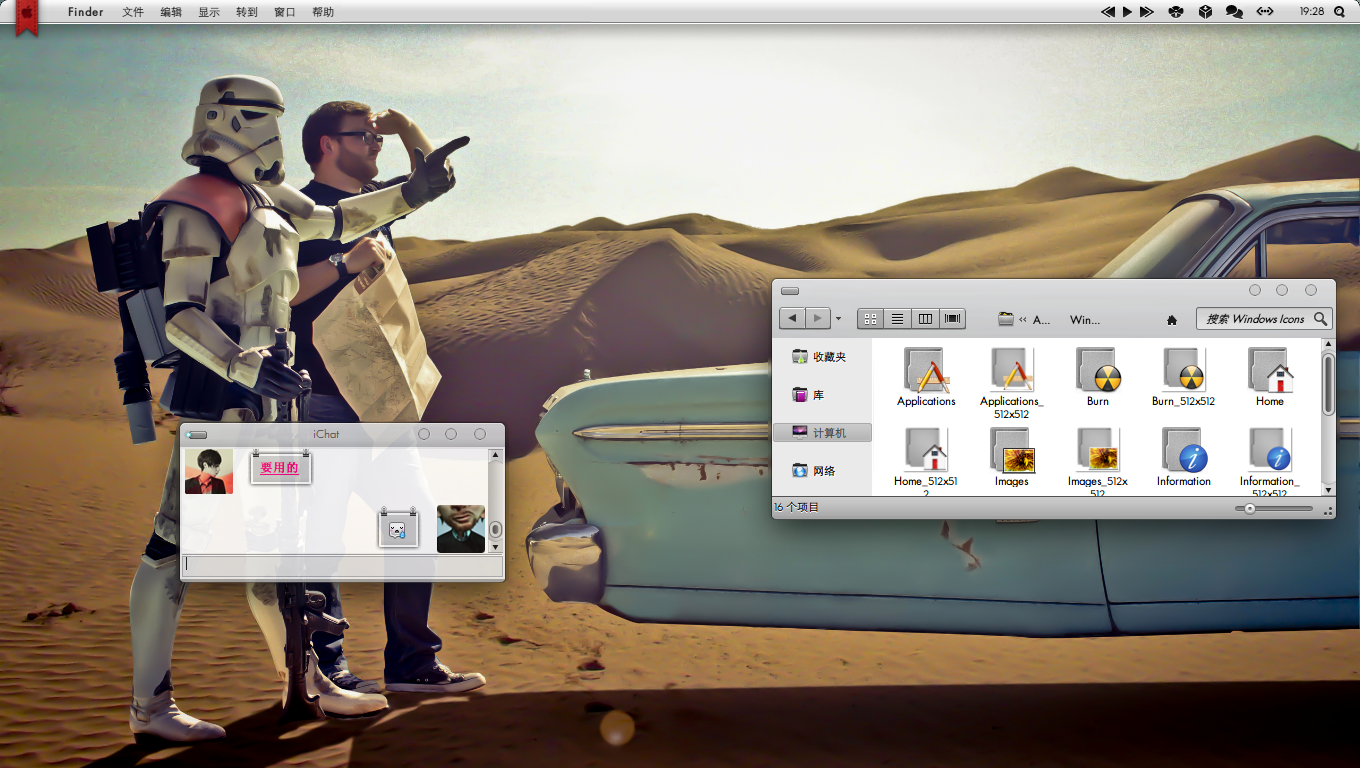Click the network arrows tray icon
The height and width of the screenshot is (768, 1360).
[1265, 12]
